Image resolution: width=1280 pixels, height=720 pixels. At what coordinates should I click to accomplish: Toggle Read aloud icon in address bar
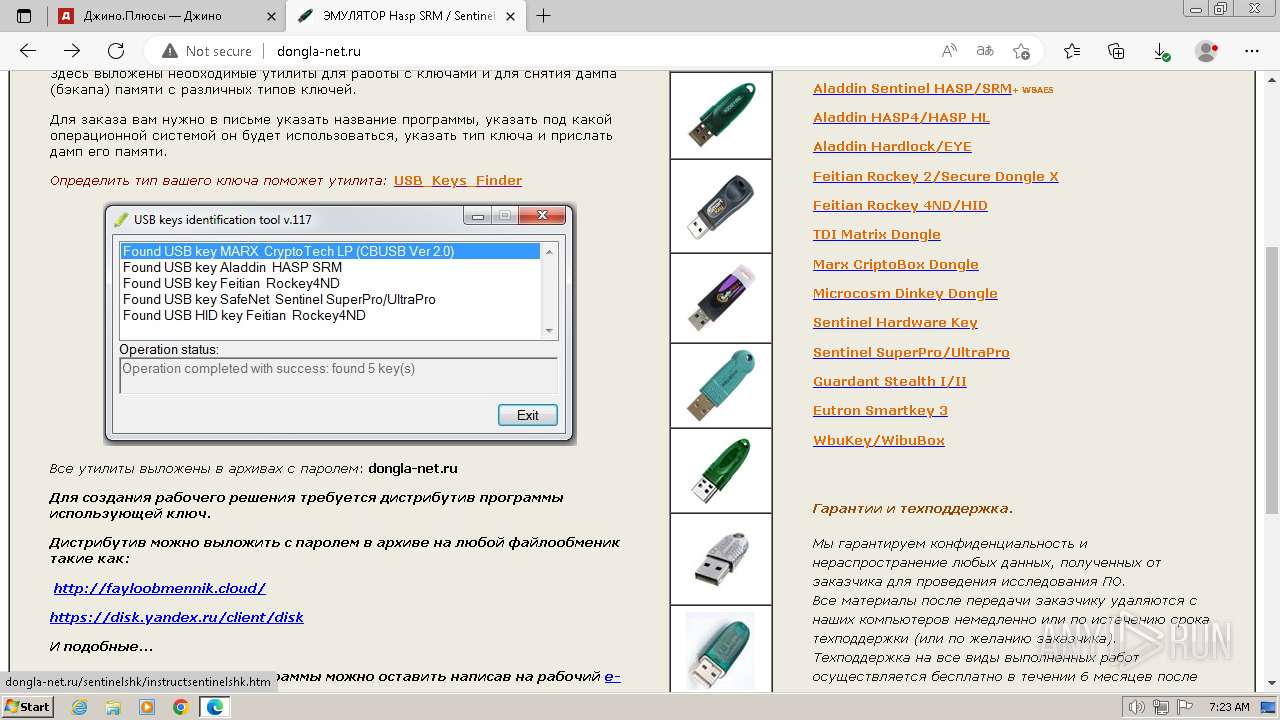point(949,51)
